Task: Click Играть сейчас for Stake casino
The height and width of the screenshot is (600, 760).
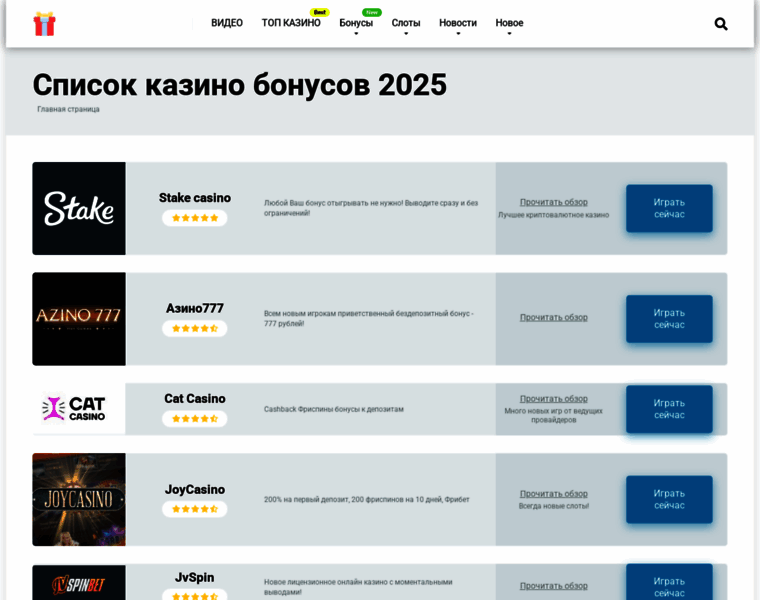Action: tap(669, 208)
